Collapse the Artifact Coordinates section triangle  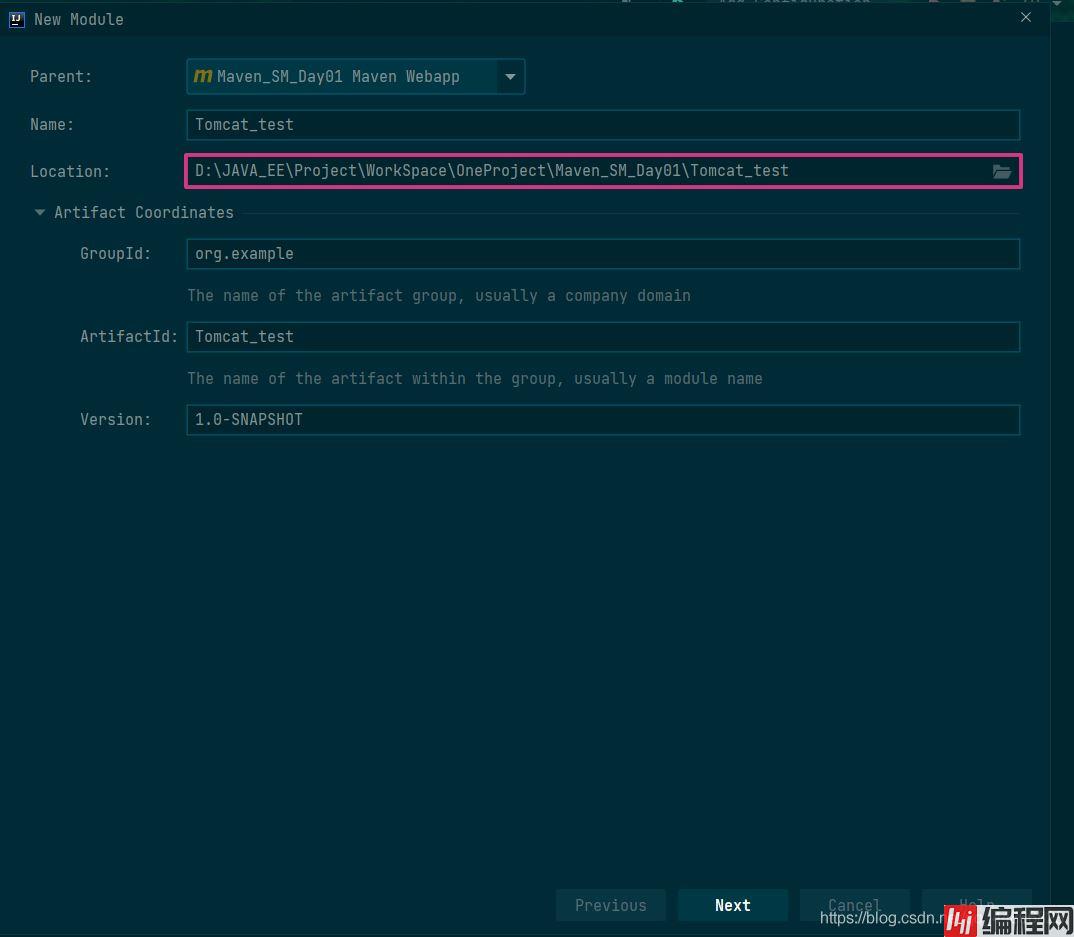point(40,213)
